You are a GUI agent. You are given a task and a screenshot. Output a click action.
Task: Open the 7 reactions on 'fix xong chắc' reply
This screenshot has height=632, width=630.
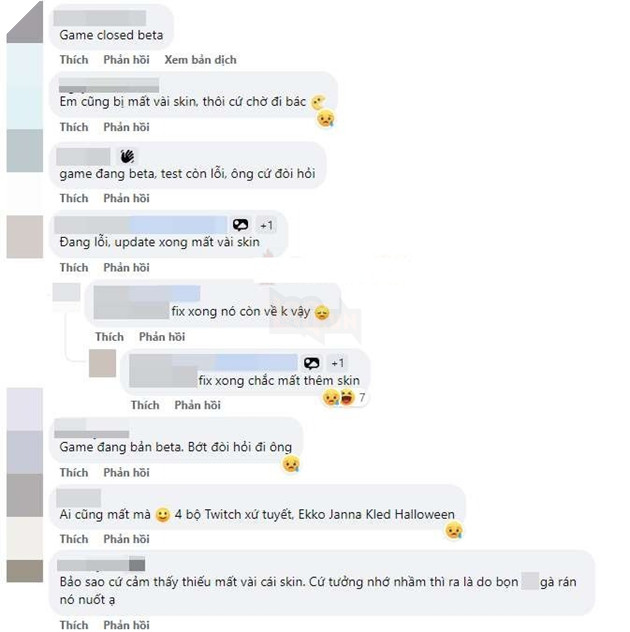coord(344,398)
